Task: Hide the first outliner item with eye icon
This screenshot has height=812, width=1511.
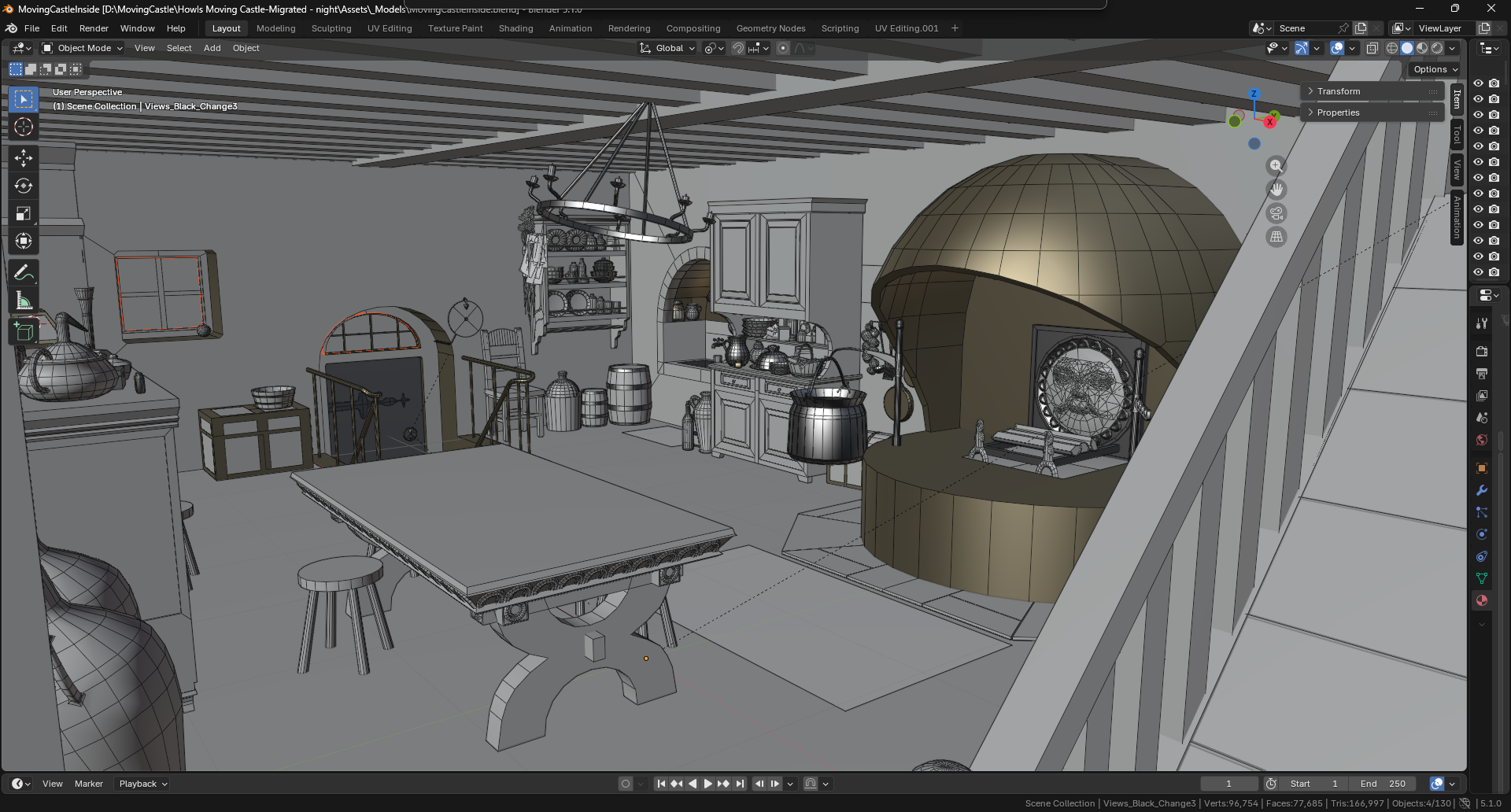Action: (1478, 83)
